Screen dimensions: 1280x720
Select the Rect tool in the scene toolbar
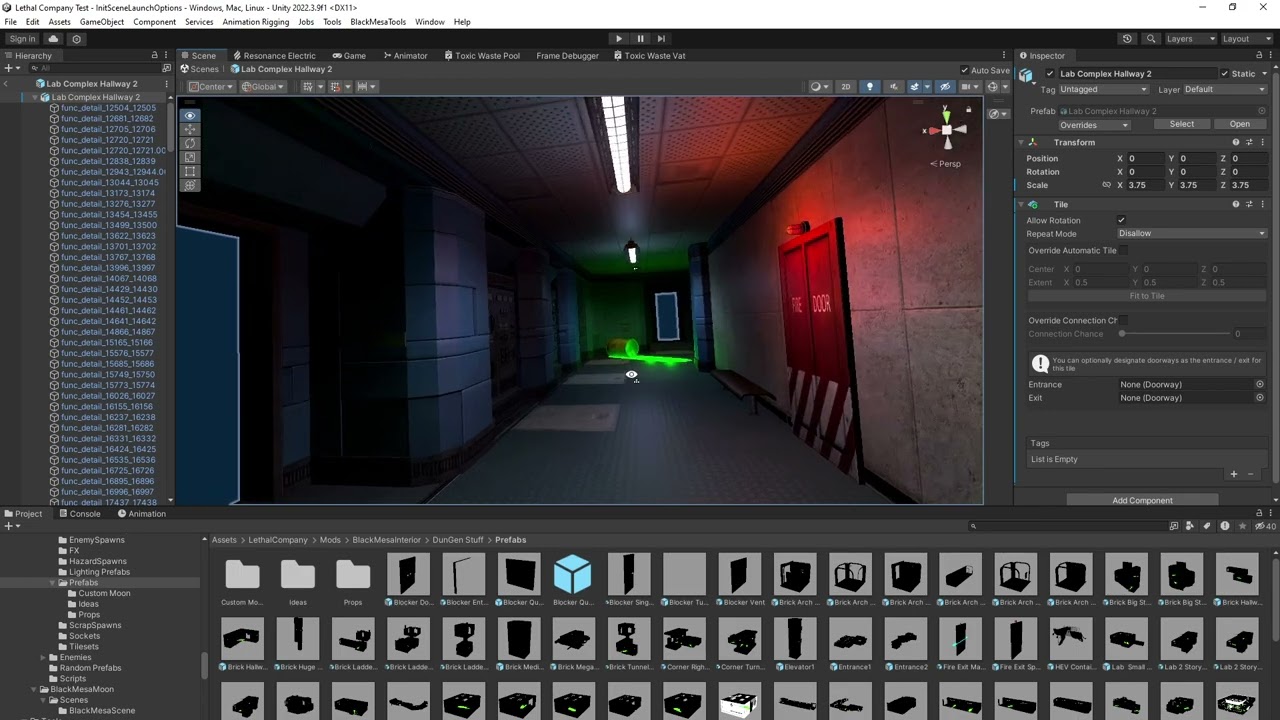click(190, 172)
